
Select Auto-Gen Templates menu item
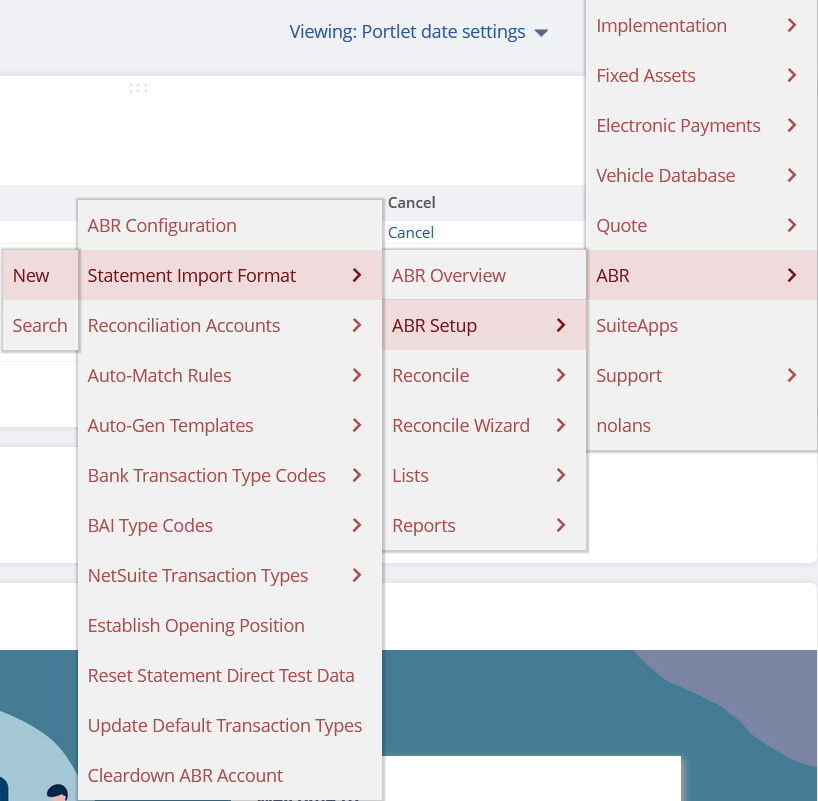[170, 426]
